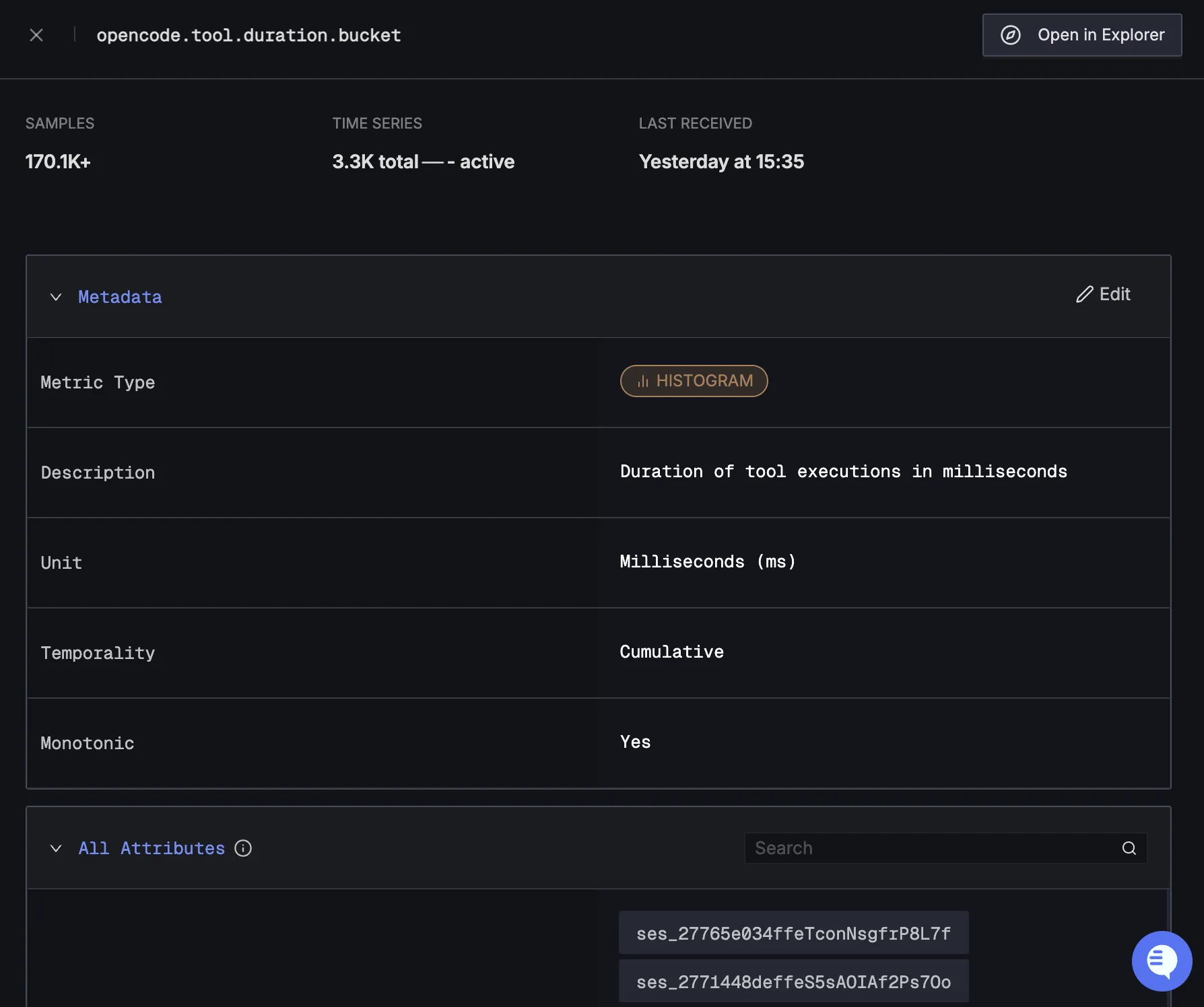Viewport: 1204px width, 1007px height.
Task: Select attribute value ses_2771448deffeS5sAOIAf2Ps70o
Action: (x=793, y=981)
